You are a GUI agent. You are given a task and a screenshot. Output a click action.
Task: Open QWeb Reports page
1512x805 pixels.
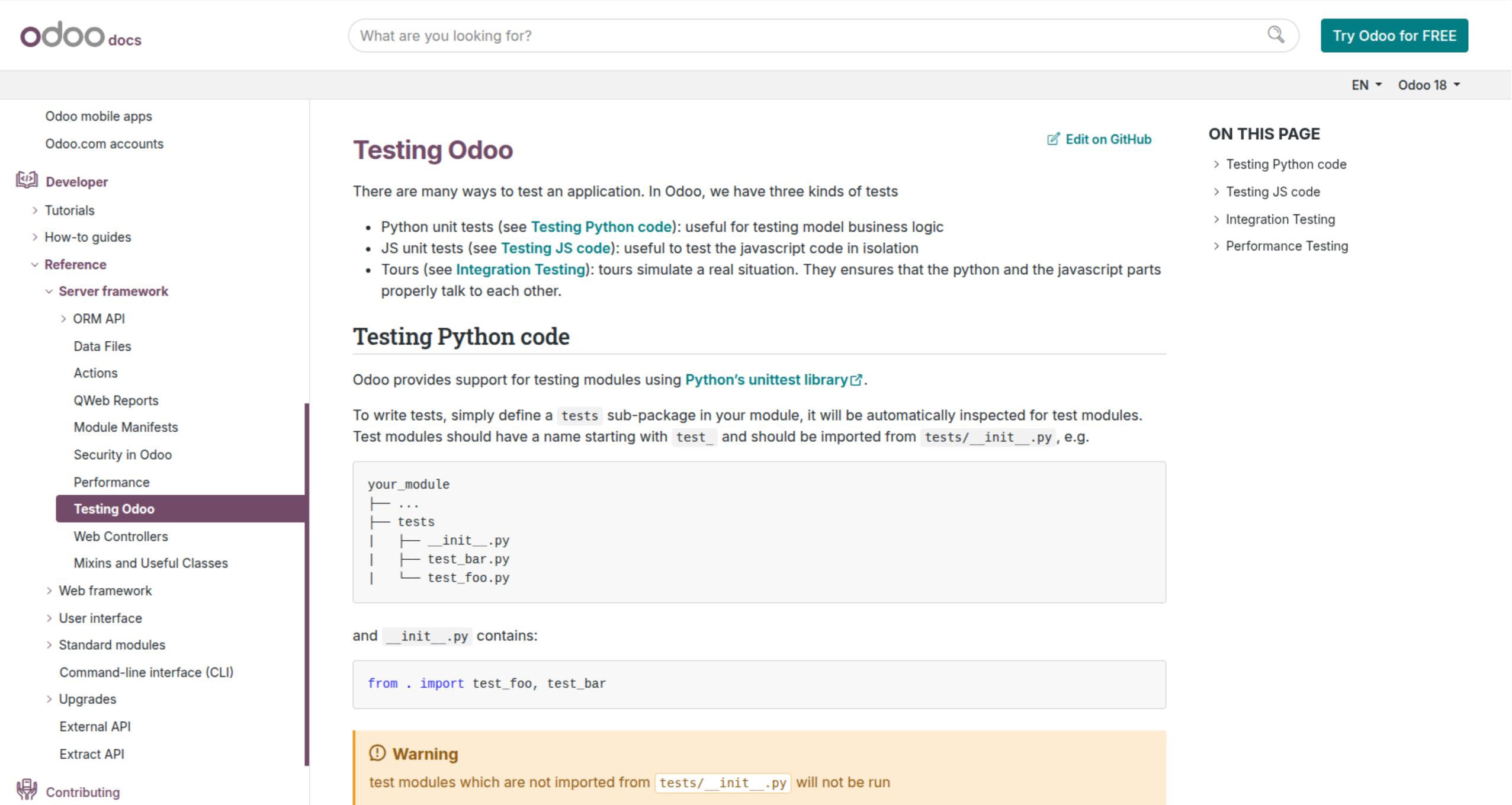click(x=116, y=400)
